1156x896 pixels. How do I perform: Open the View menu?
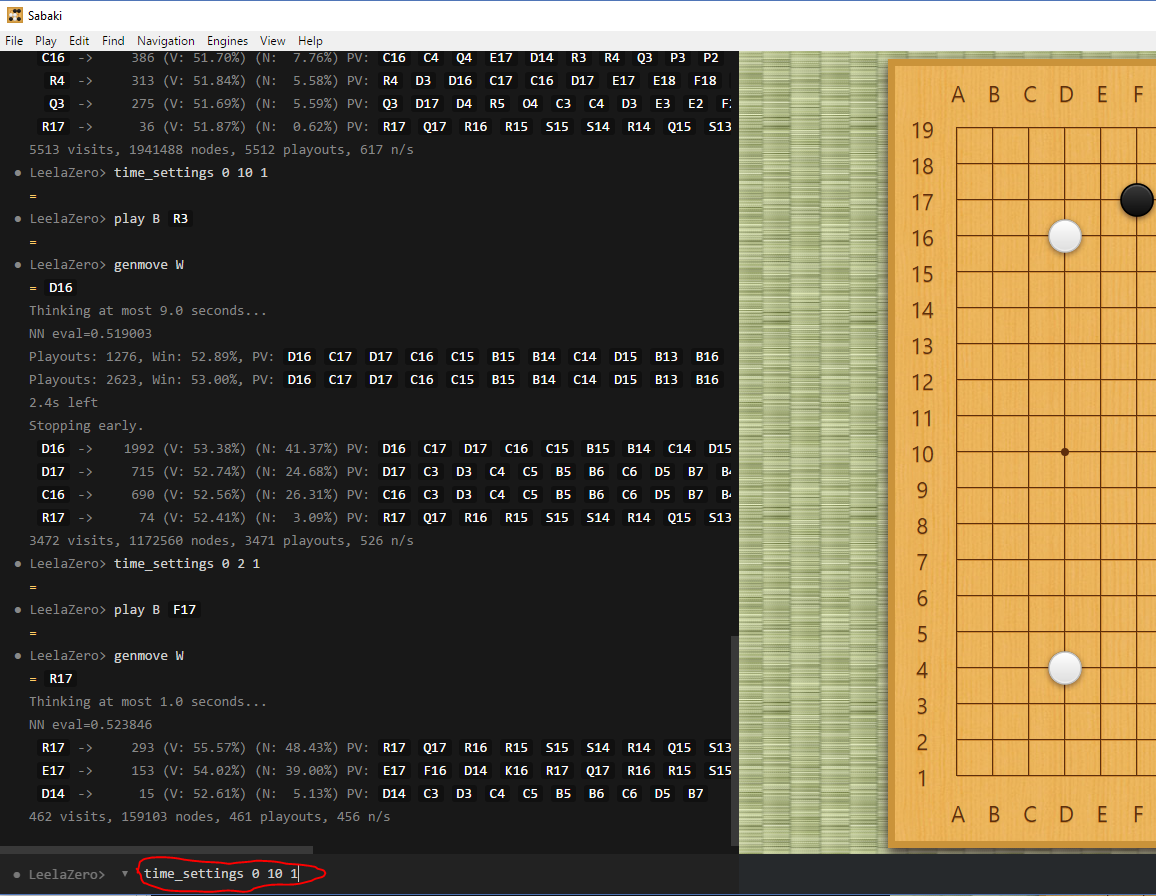(x=272, y=41)
